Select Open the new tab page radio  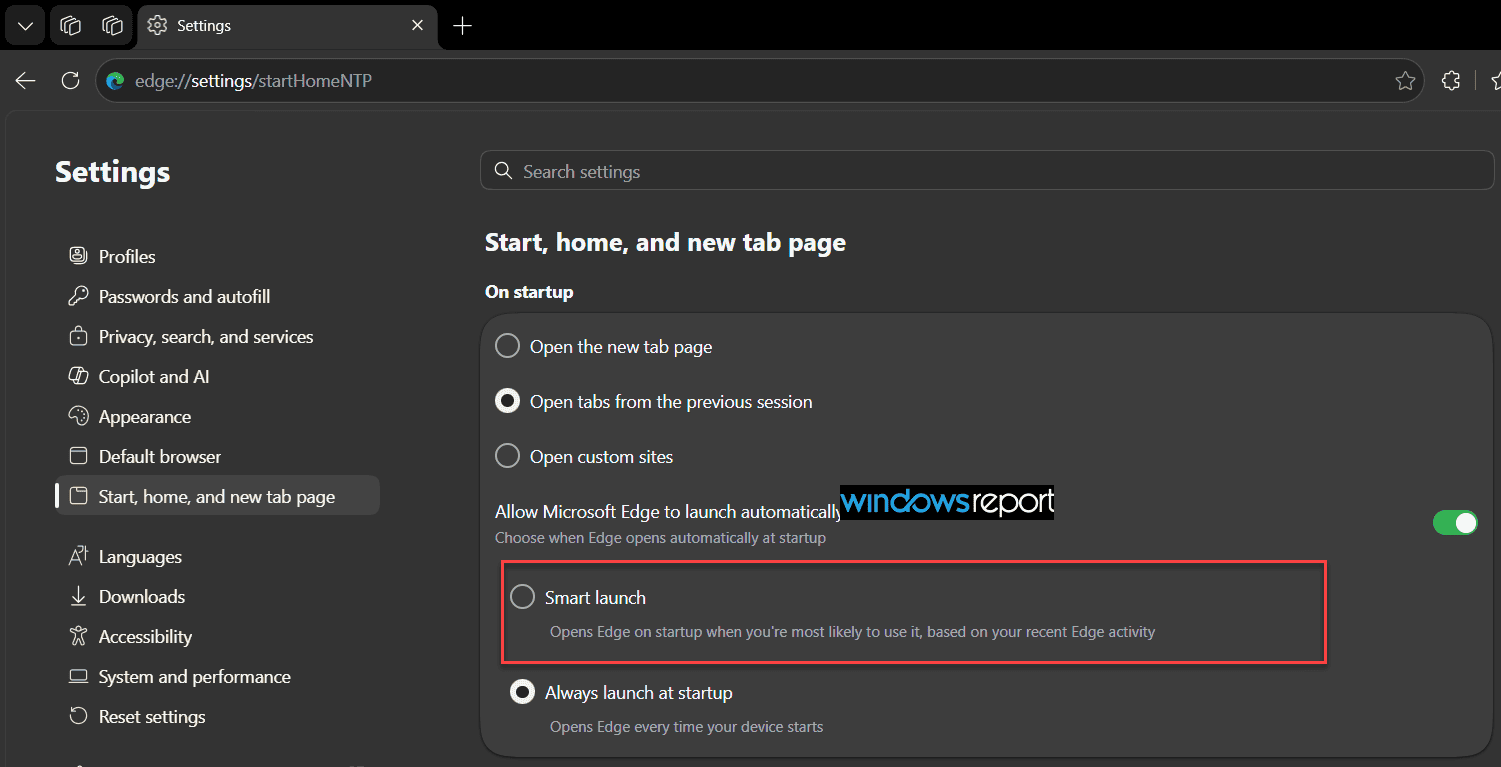point(508,347)
